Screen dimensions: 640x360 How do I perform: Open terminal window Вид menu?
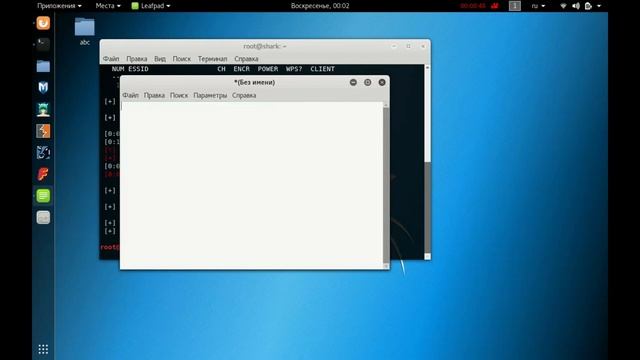pyautogui.click(x=160, y=59)
